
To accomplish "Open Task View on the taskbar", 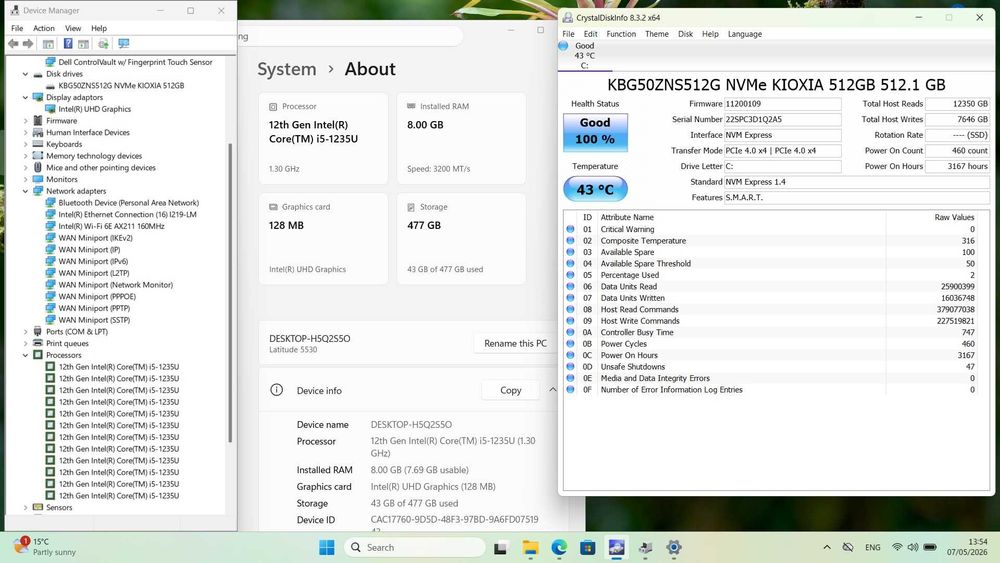I will 501,547.
